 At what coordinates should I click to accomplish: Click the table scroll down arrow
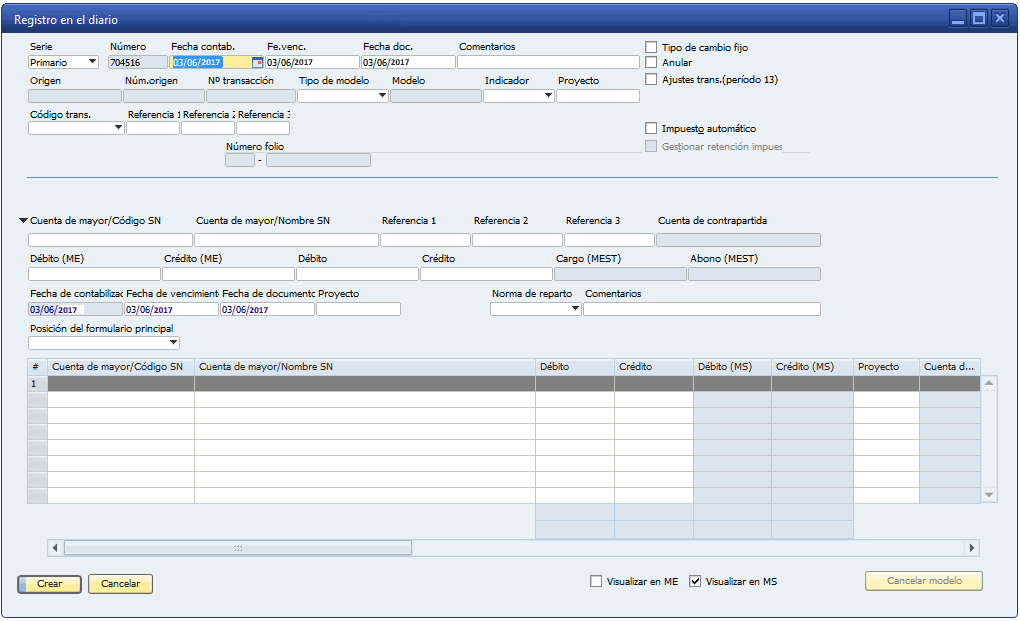pos(989,495)
